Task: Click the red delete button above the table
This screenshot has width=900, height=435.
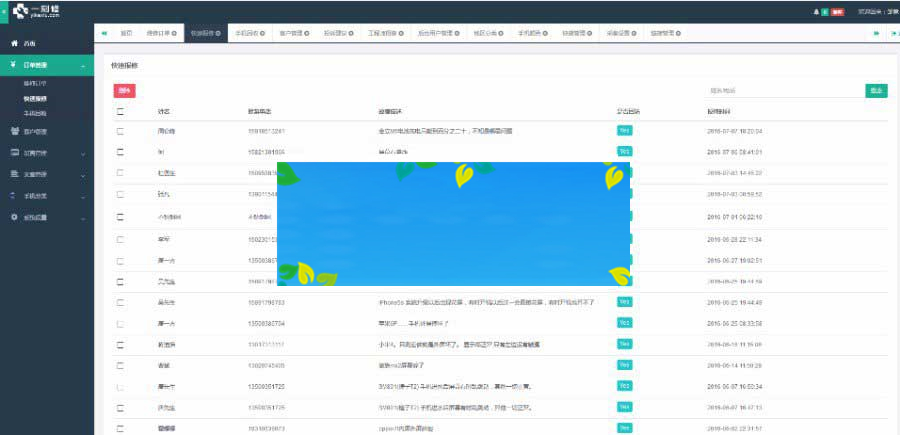Action: 125,90
